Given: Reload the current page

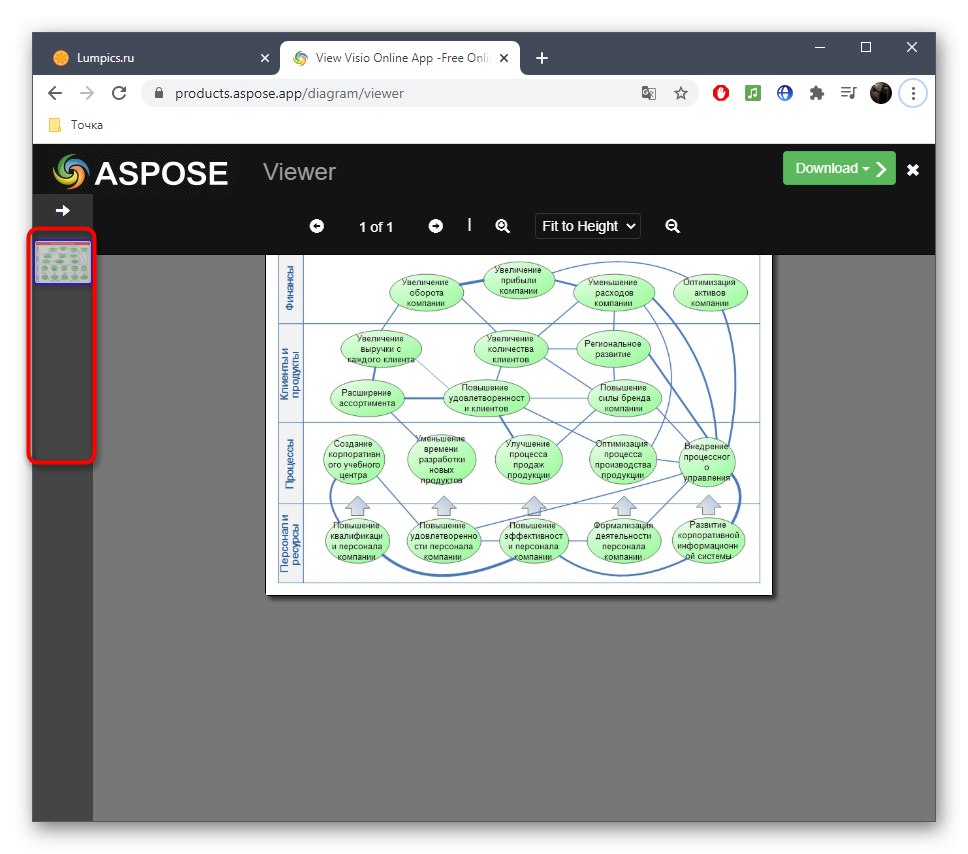Looking at the screenshot, I should (119, 93).
